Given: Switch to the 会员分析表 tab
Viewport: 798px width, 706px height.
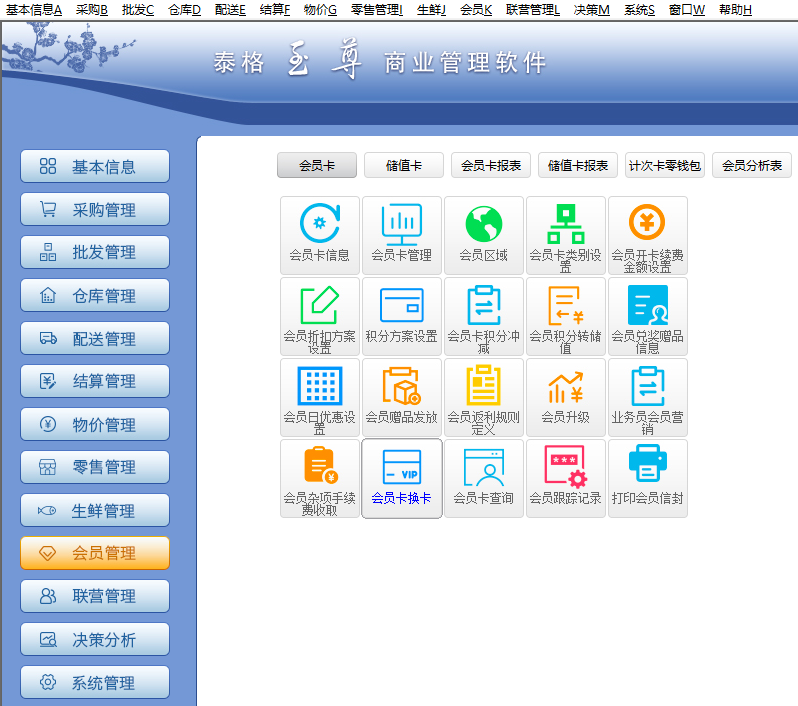Looking at the screenshot, I should (751, 166).
